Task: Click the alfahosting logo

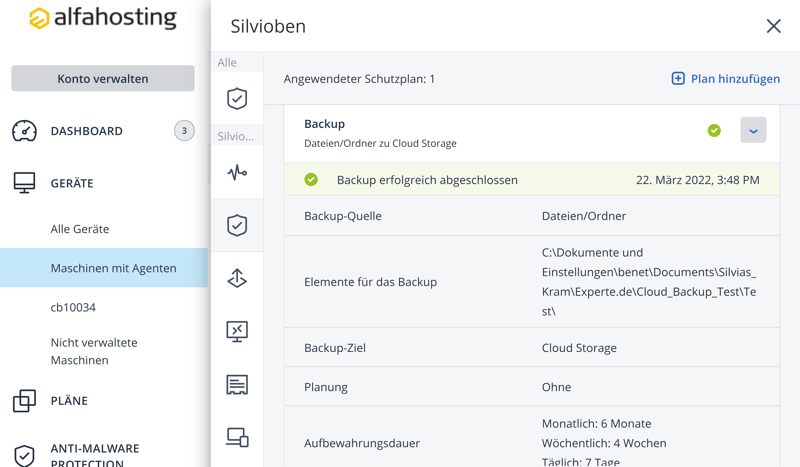Action: click(x=103, y=19)
